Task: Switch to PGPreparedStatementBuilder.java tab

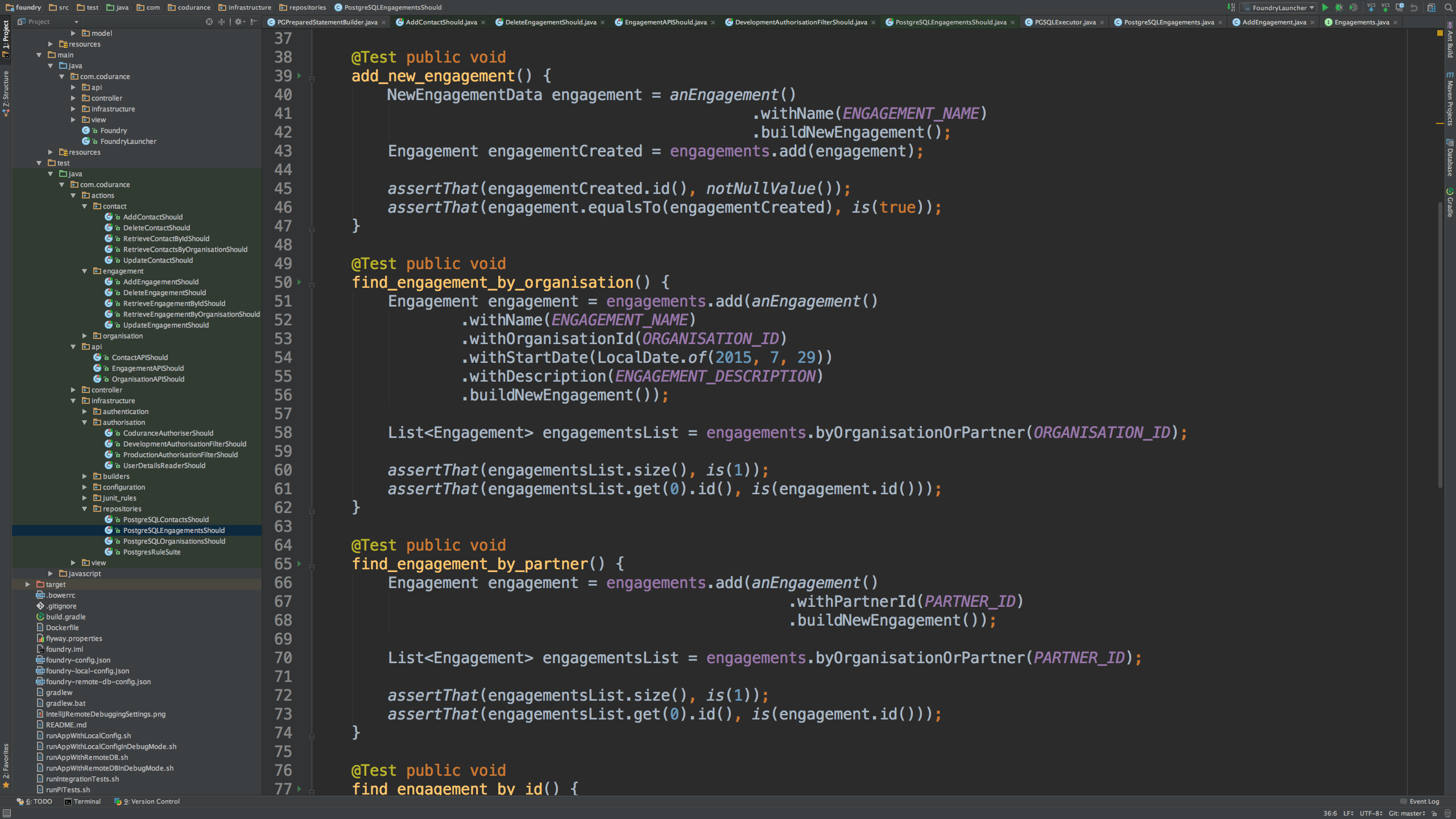Action: [326, 22]
